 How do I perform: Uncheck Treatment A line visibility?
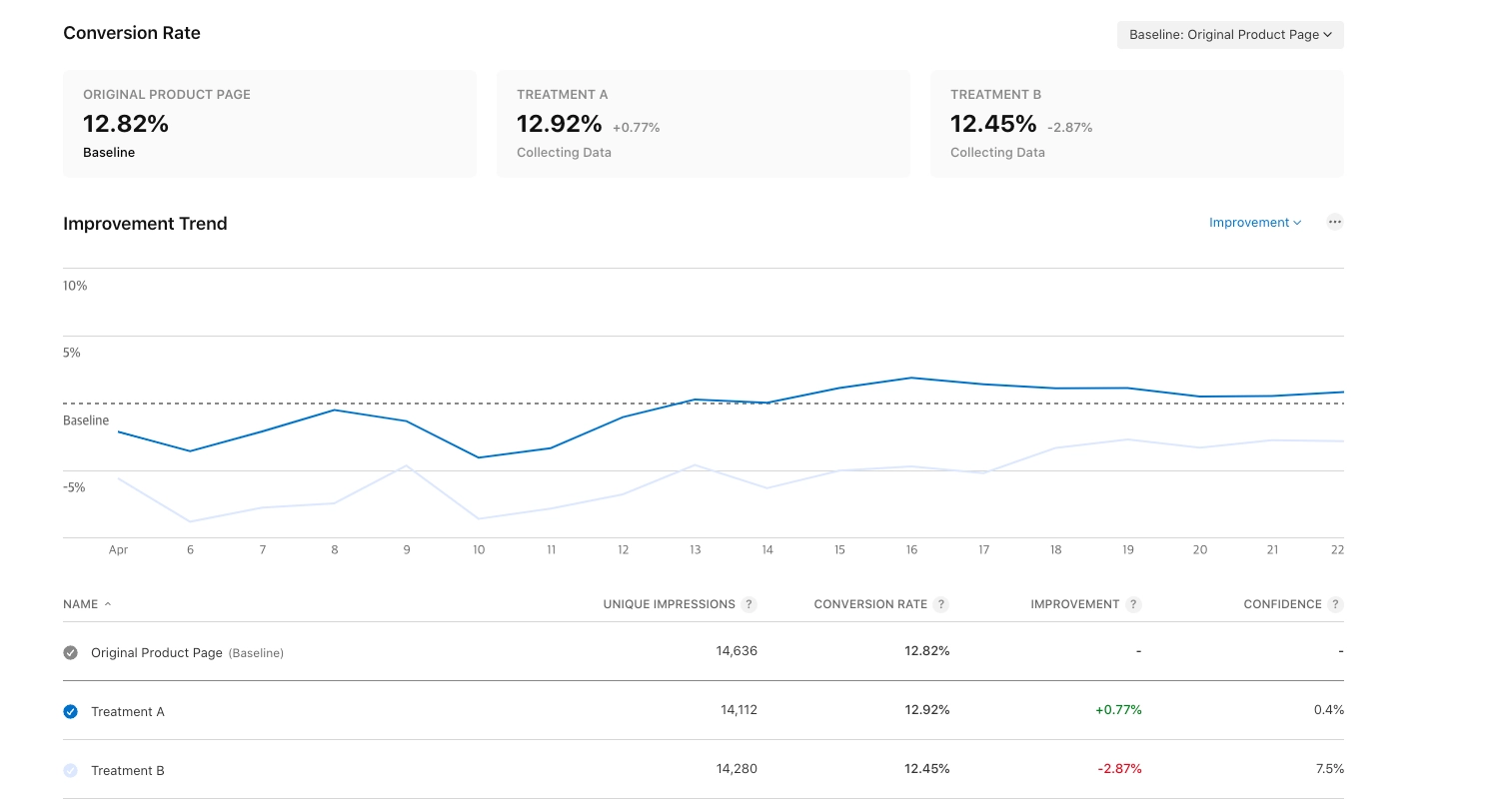point(70,712)
